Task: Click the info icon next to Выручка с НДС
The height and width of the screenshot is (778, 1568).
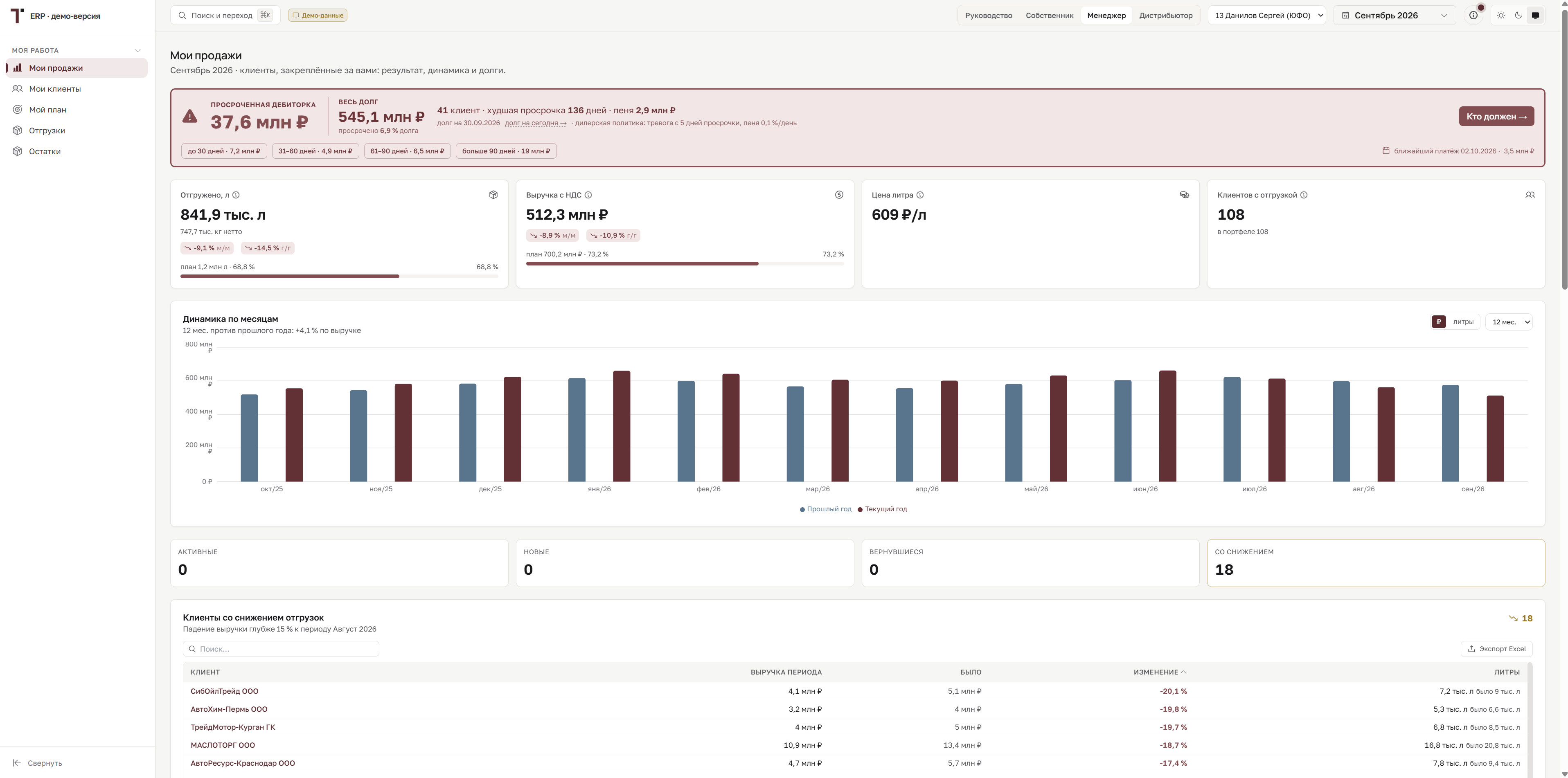Action: (x=588, y=195)
